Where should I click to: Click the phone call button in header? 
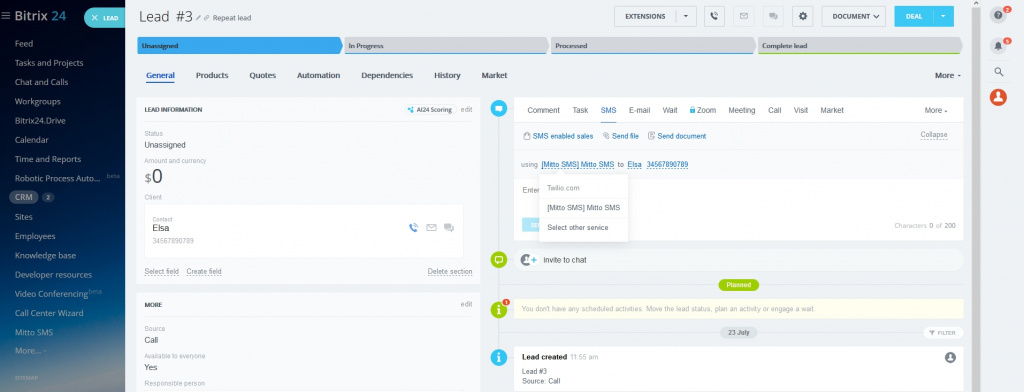coord(714,16)
